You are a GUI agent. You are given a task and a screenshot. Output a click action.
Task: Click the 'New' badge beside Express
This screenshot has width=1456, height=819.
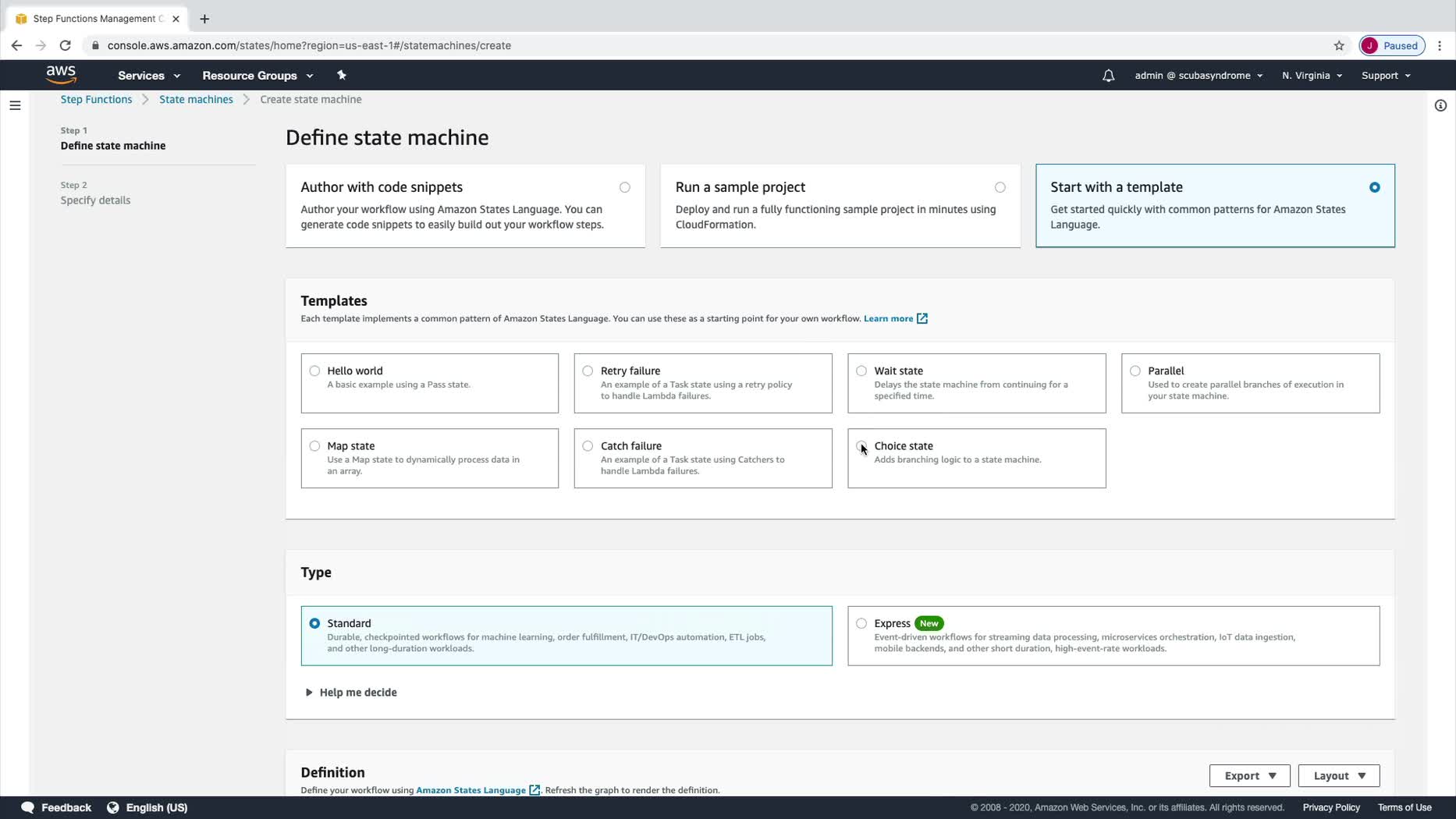click(929, 623)
